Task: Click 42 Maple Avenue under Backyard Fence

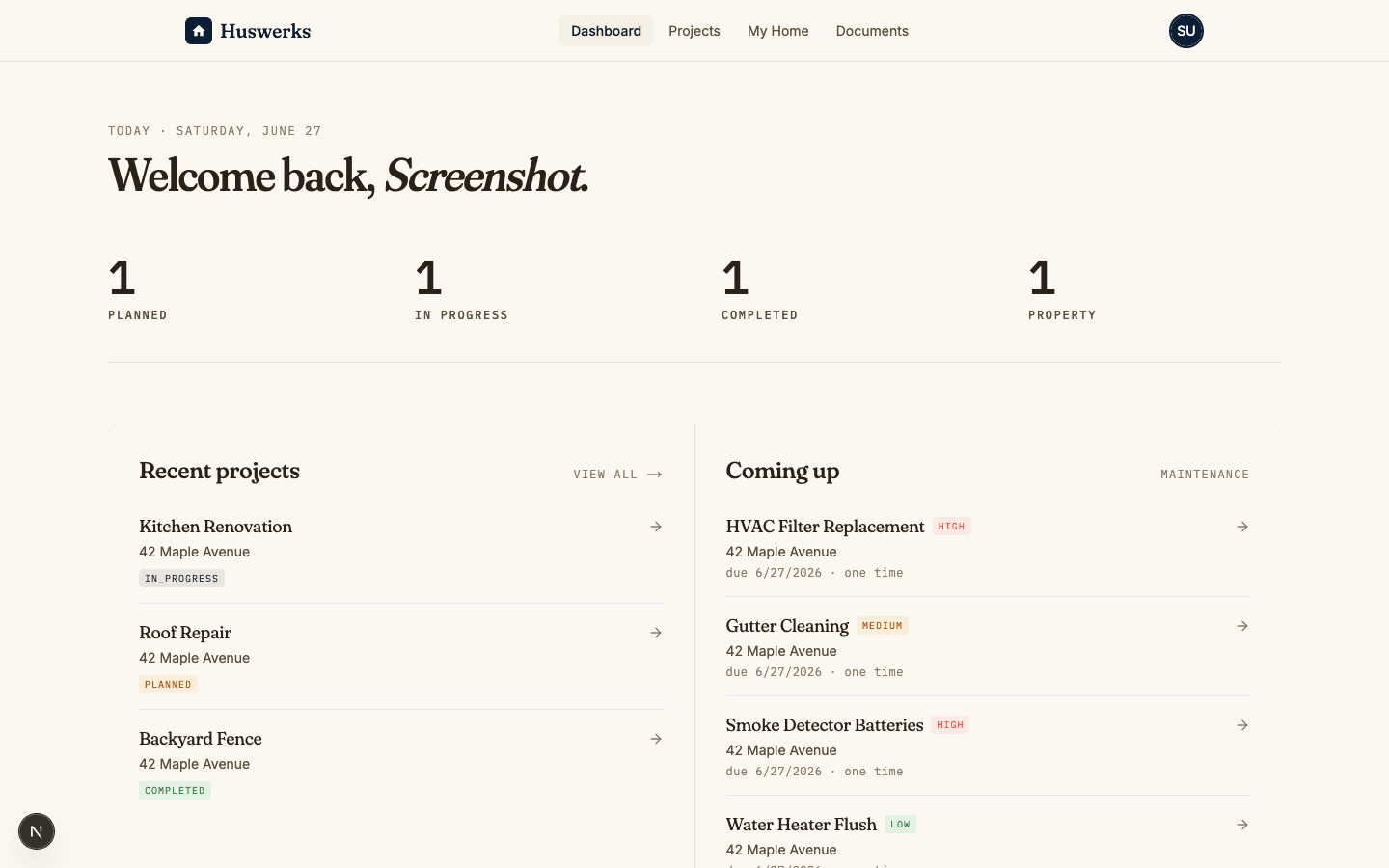Action: point(194,764)
